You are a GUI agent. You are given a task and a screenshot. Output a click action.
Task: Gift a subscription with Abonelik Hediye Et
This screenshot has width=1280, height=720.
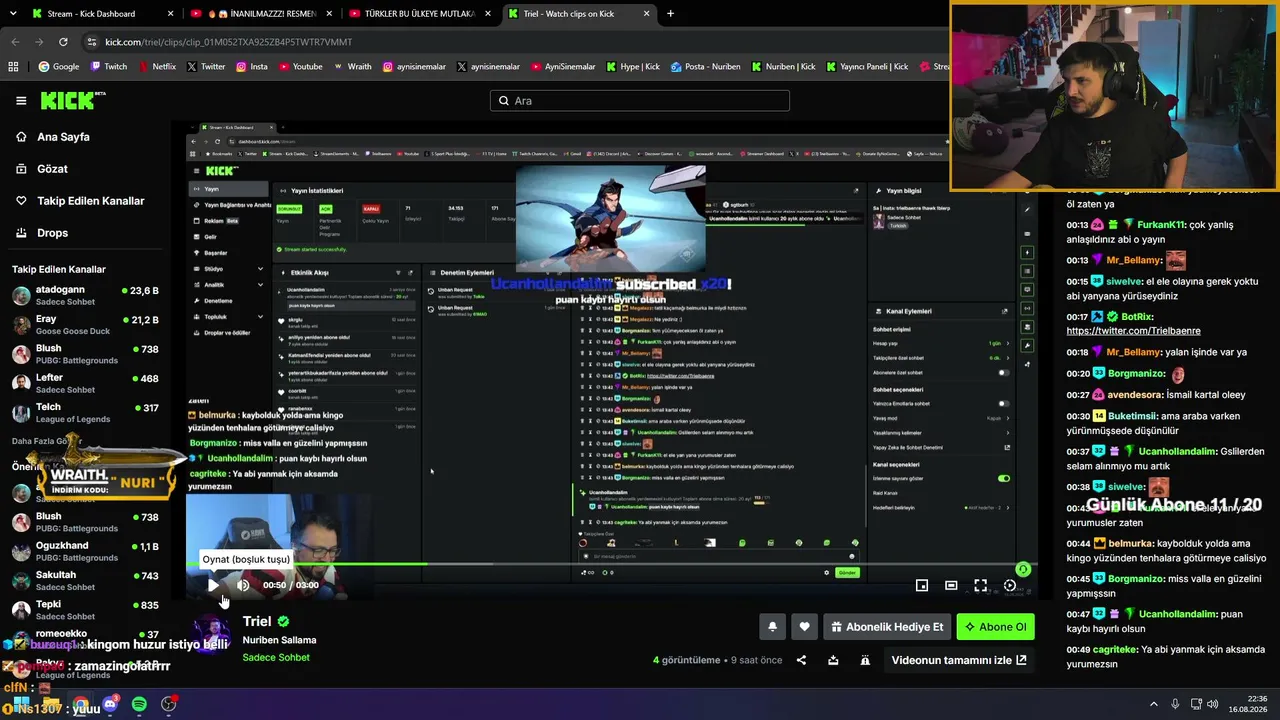pos(886,627)
